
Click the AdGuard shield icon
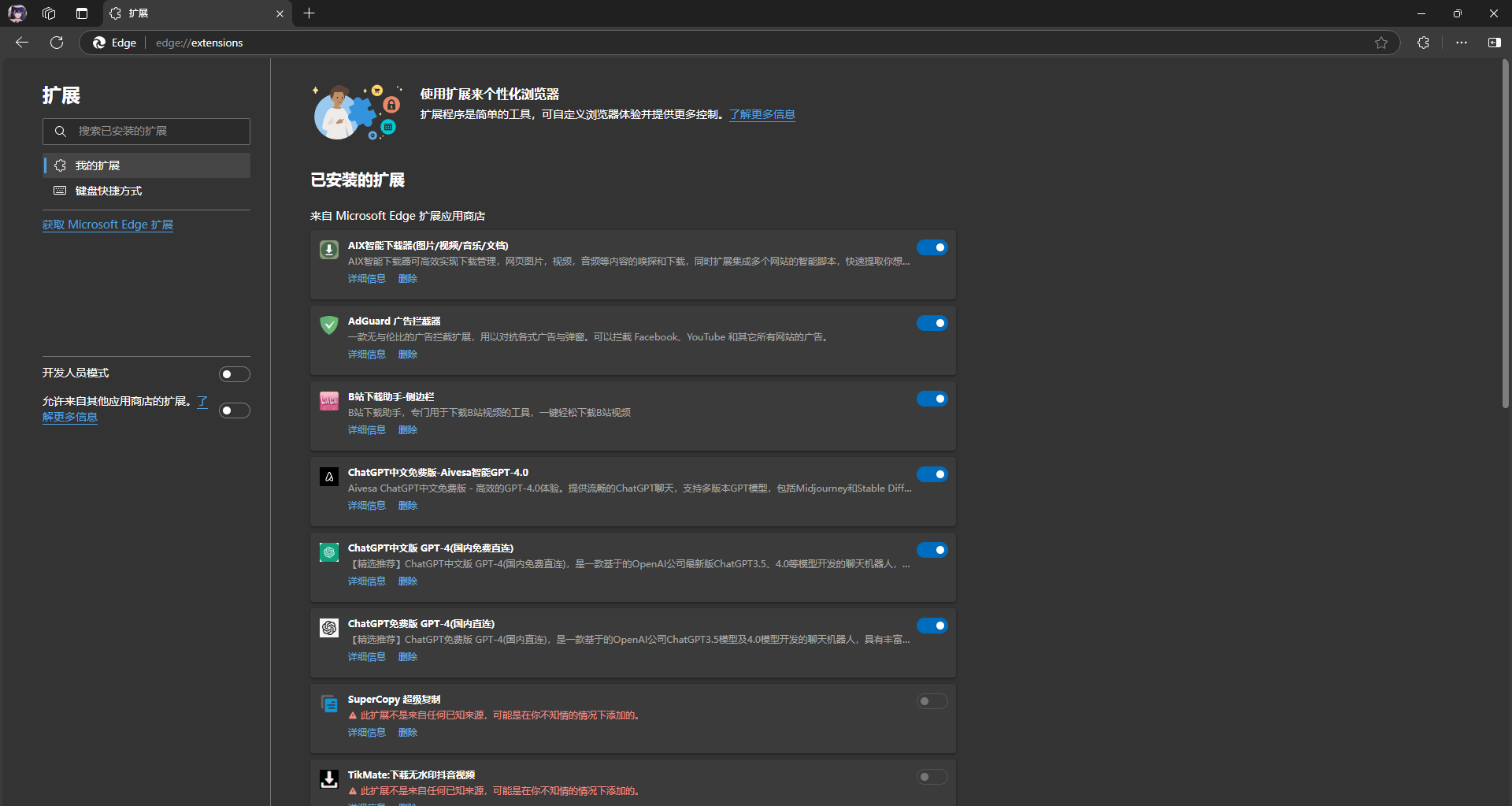[329, 325]
